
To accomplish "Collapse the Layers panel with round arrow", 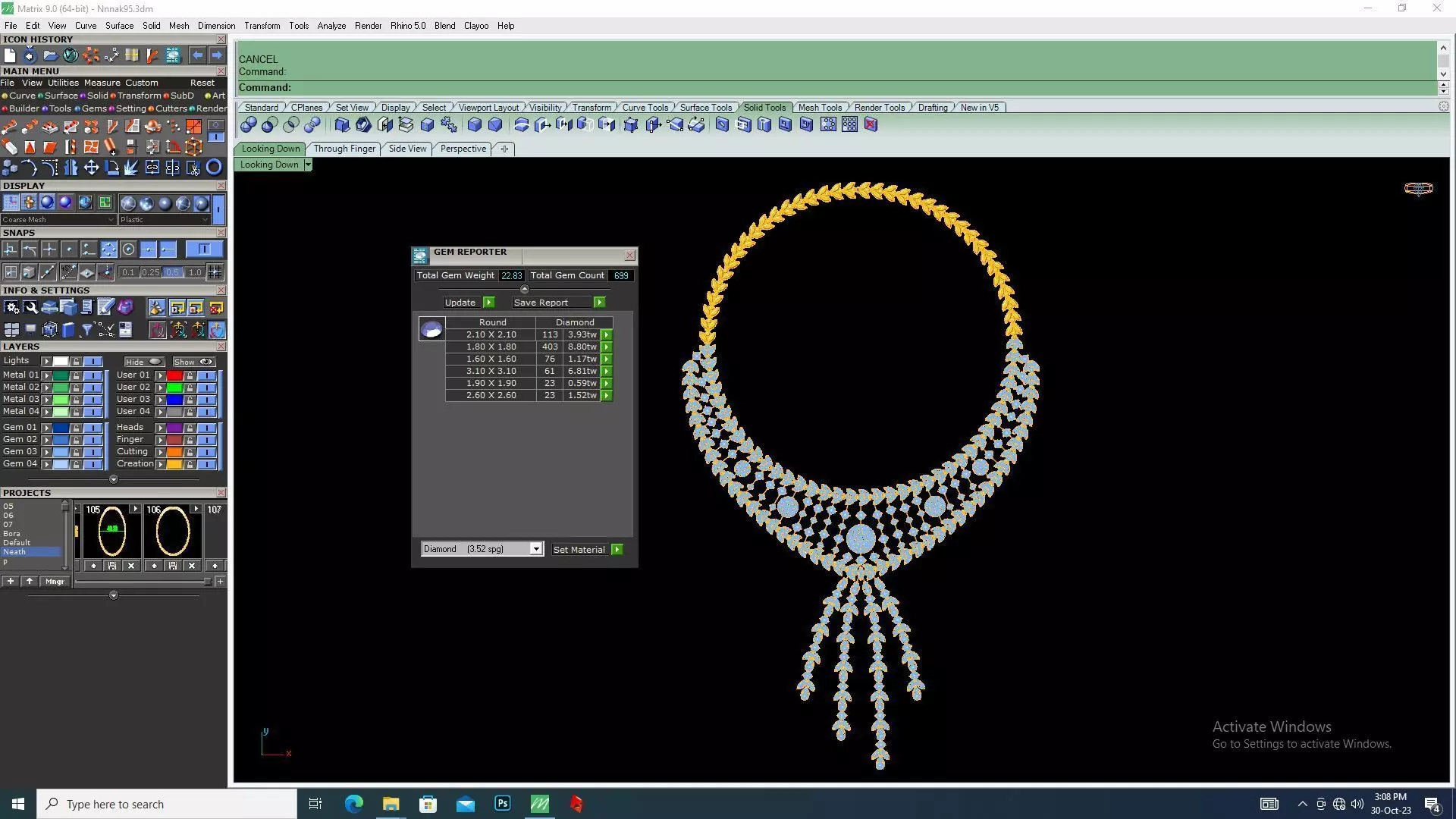I will coord(114,479).
